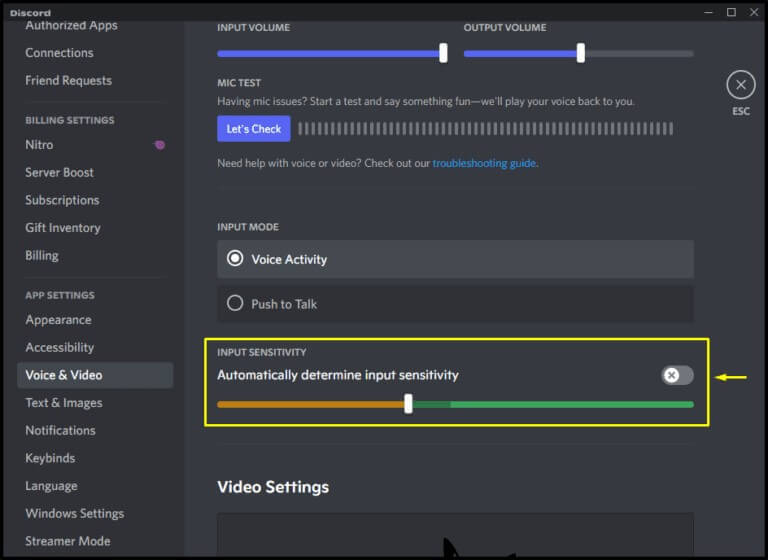Image resolution: width=768 pixels, height=560 pixels.
Task: Open Text & Images settings
Action: pos(64,402)
